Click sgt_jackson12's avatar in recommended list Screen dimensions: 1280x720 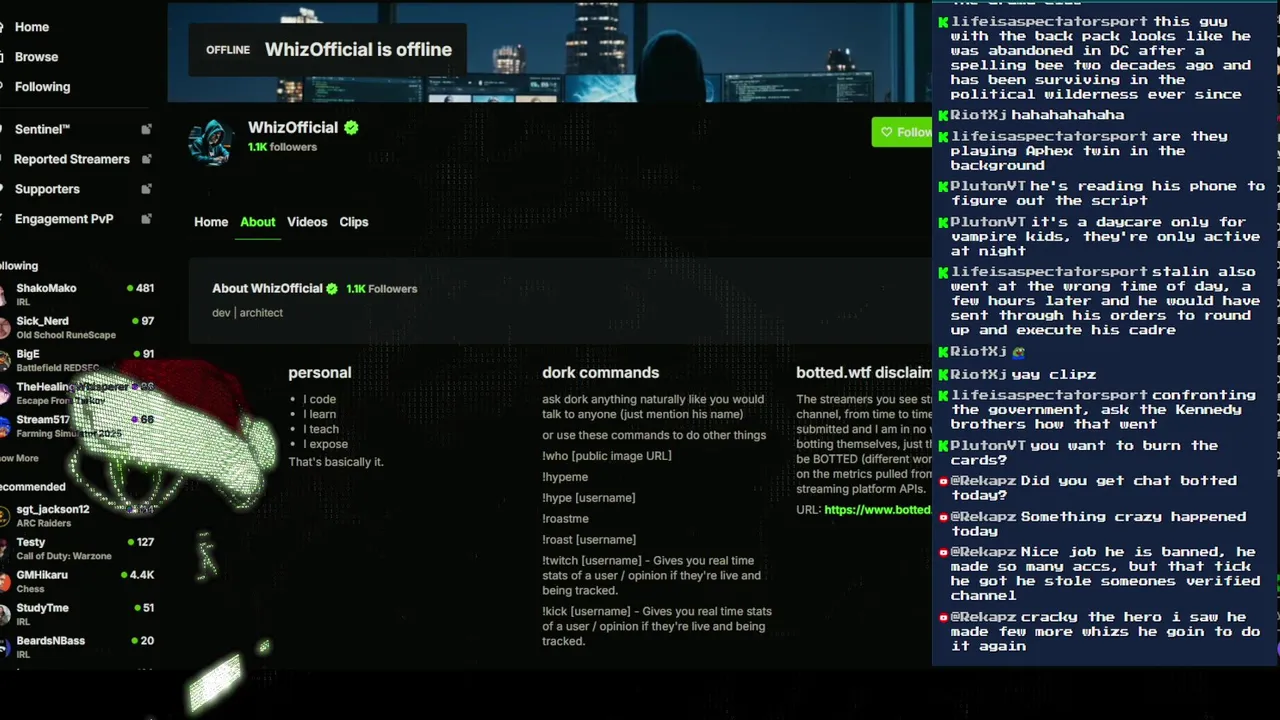tap(4, 516)
